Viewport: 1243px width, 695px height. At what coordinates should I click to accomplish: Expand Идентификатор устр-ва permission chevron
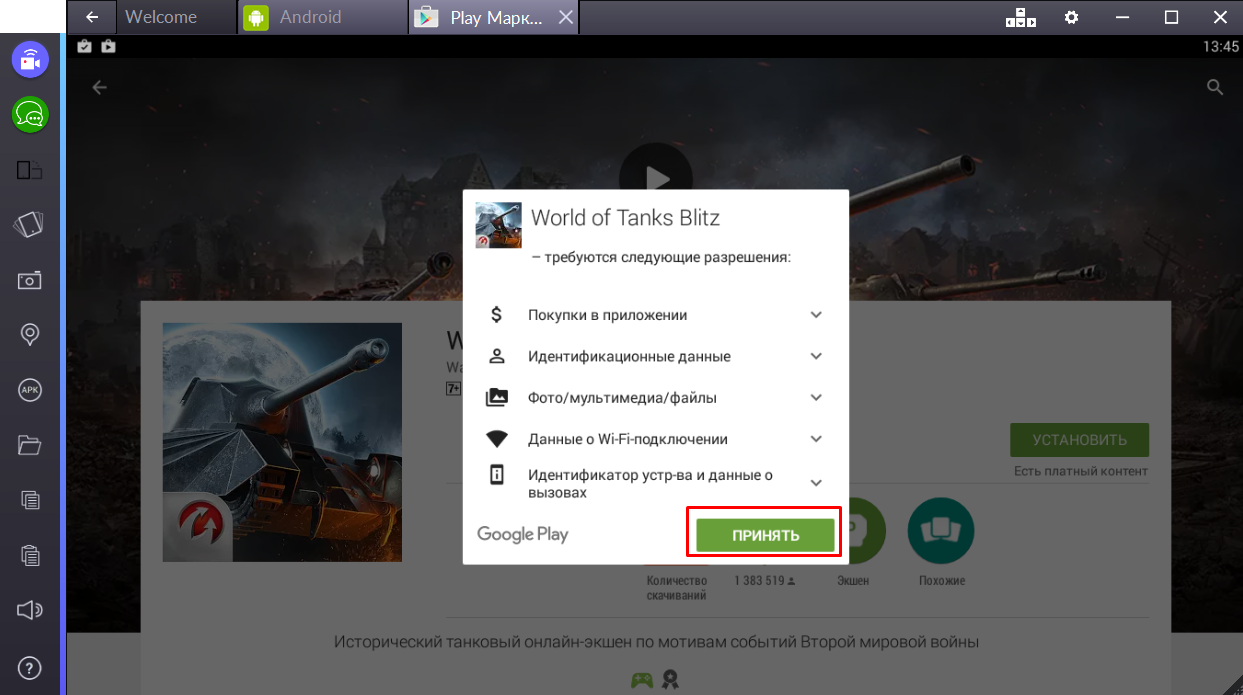click(816, 483)
